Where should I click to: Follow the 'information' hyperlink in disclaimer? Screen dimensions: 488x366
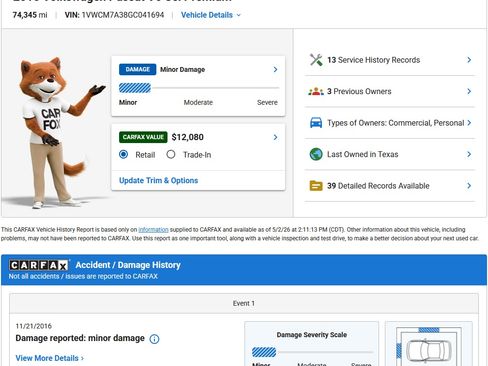click(153, 230)
